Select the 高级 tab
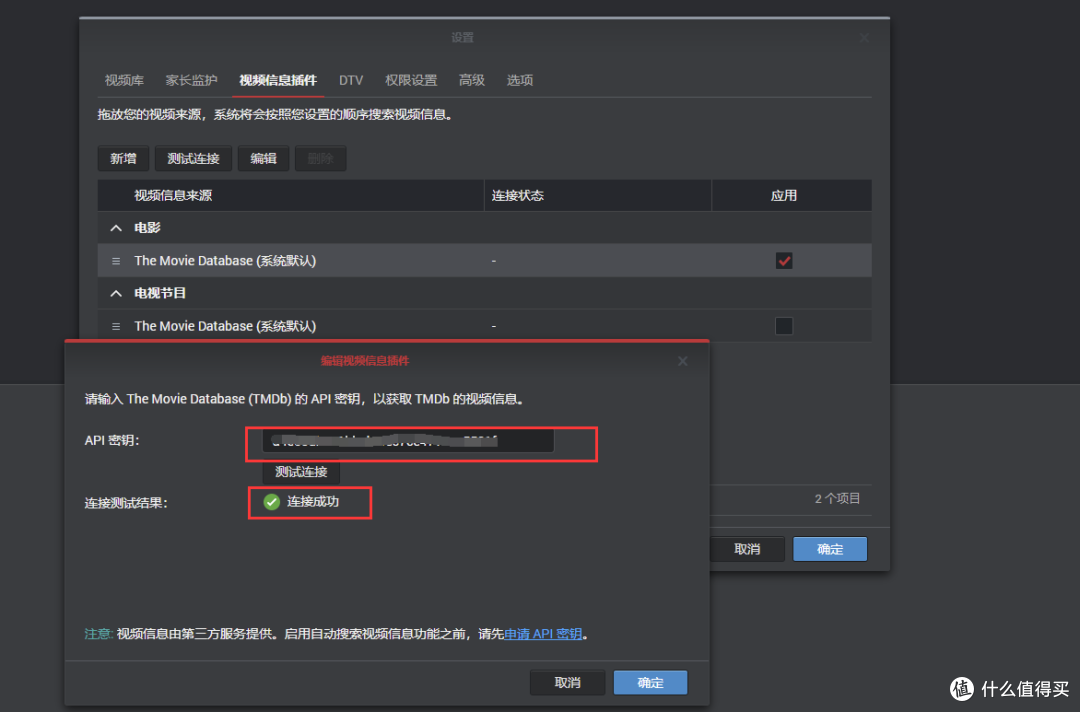 pos(472,80)
